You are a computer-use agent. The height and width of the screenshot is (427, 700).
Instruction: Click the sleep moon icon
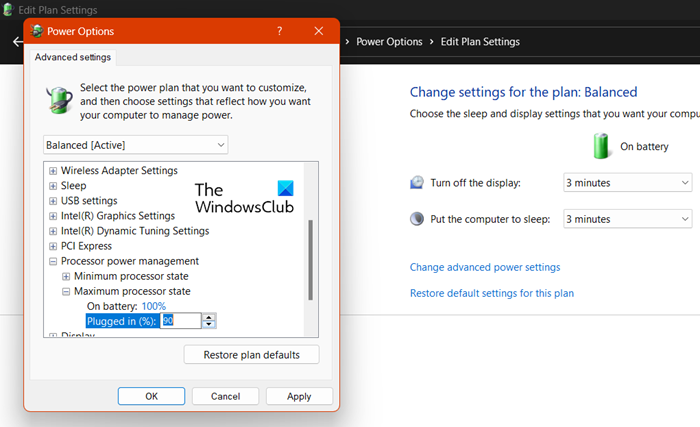pyautogui.click(x=418, y=219)
